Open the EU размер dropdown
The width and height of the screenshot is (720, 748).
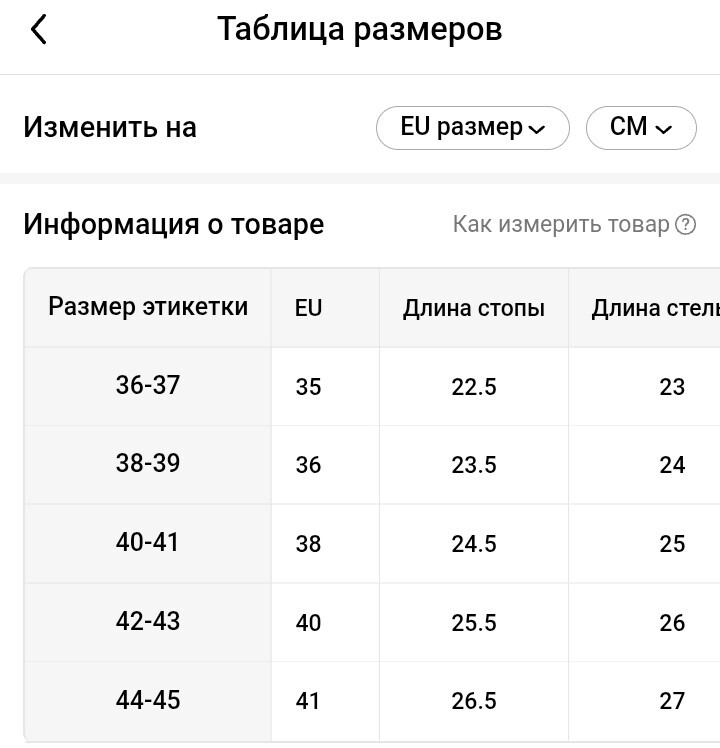[x=472, y=128]
